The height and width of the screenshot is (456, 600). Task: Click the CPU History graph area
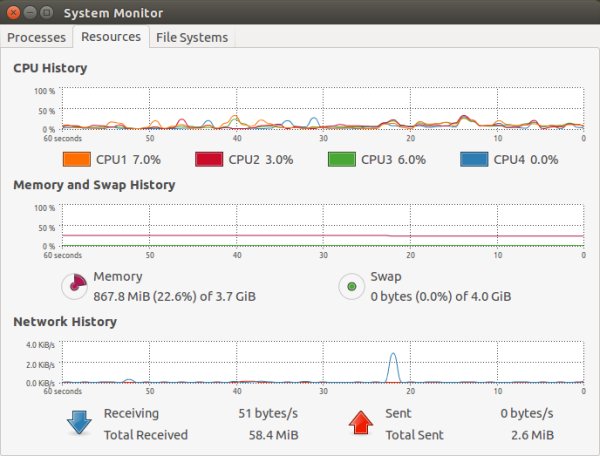click(x=322, y=109)
